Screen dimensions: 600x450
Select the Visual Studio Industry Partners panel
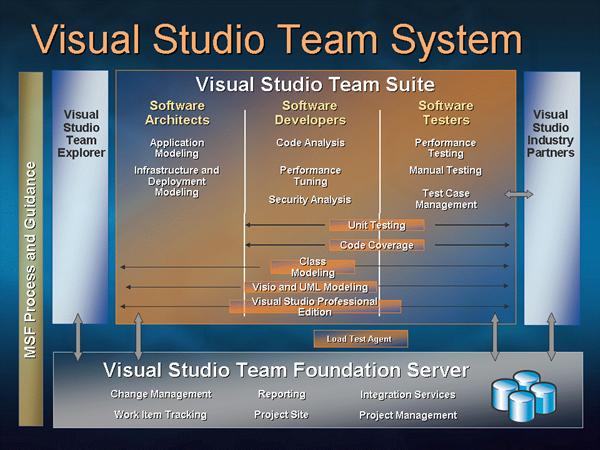pyautogui.click(x=551, y=134)
